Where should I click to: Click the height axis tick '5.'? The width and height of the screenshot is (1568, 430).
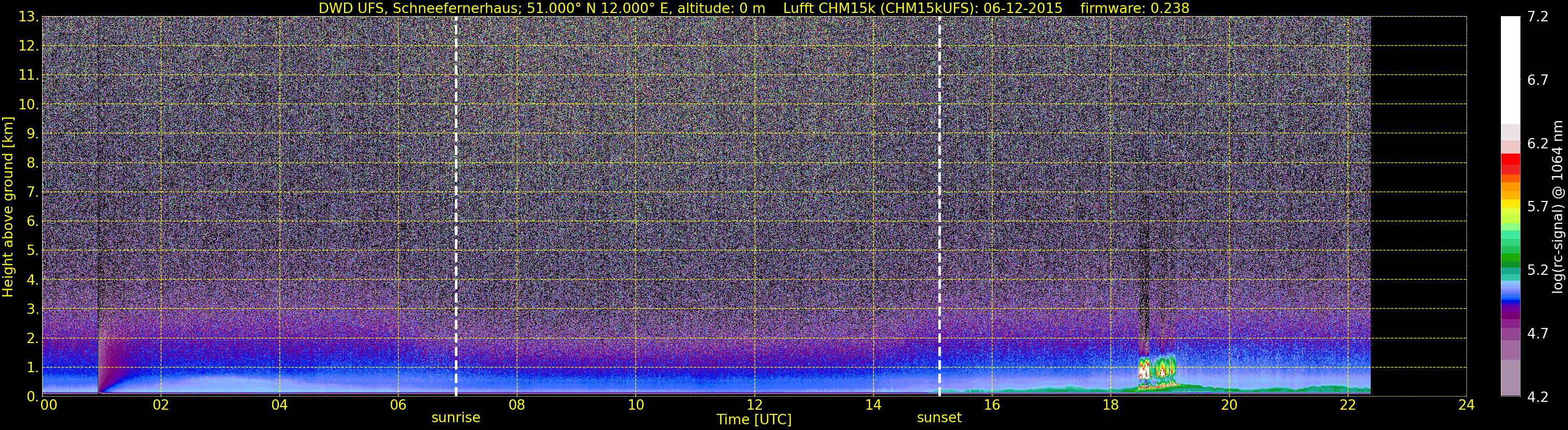pos(33,251)
